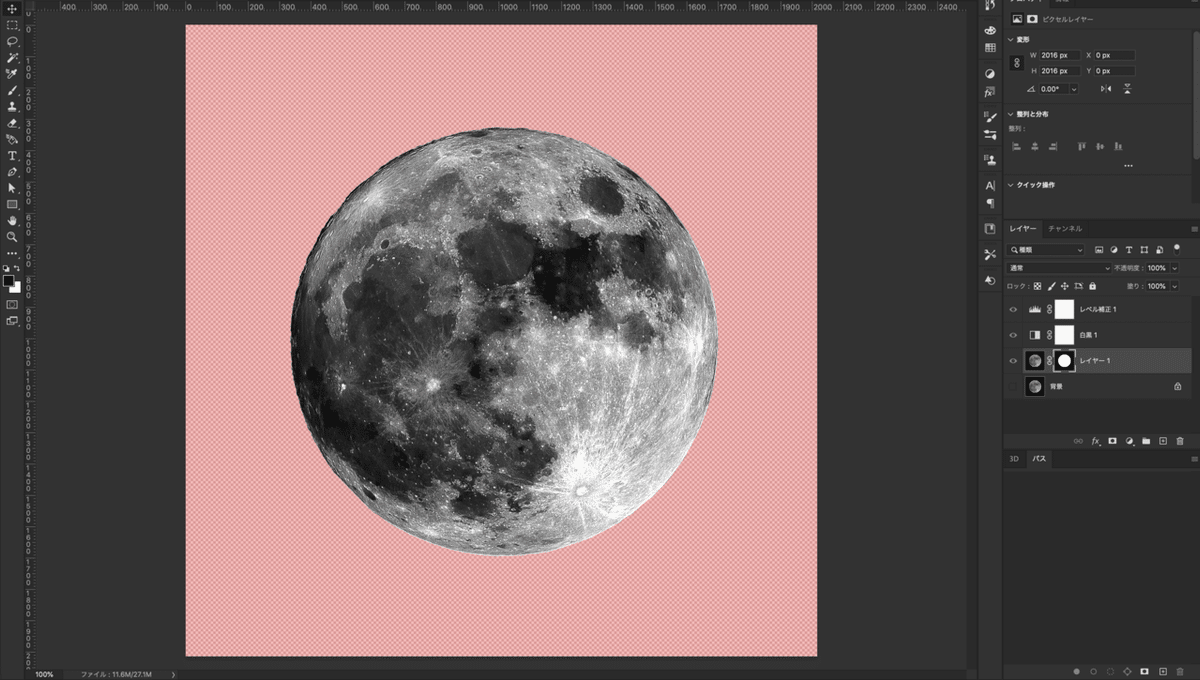Viewport: 1200px width, 680px height.
Task: Switch to the 3D tab
Action: pos(1013,459)
